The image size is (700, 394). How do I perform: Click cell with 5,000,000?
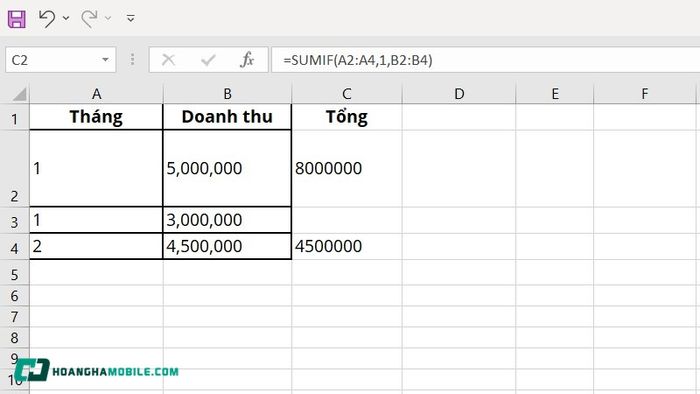point(227,169)
